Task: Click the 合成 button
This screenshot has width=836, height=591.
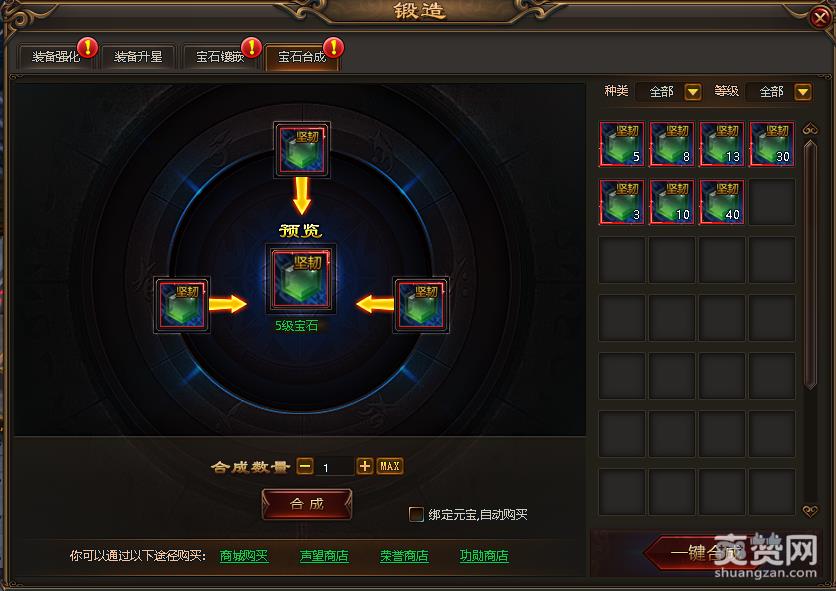Action: pyautogui.click(x=307, y=504)
